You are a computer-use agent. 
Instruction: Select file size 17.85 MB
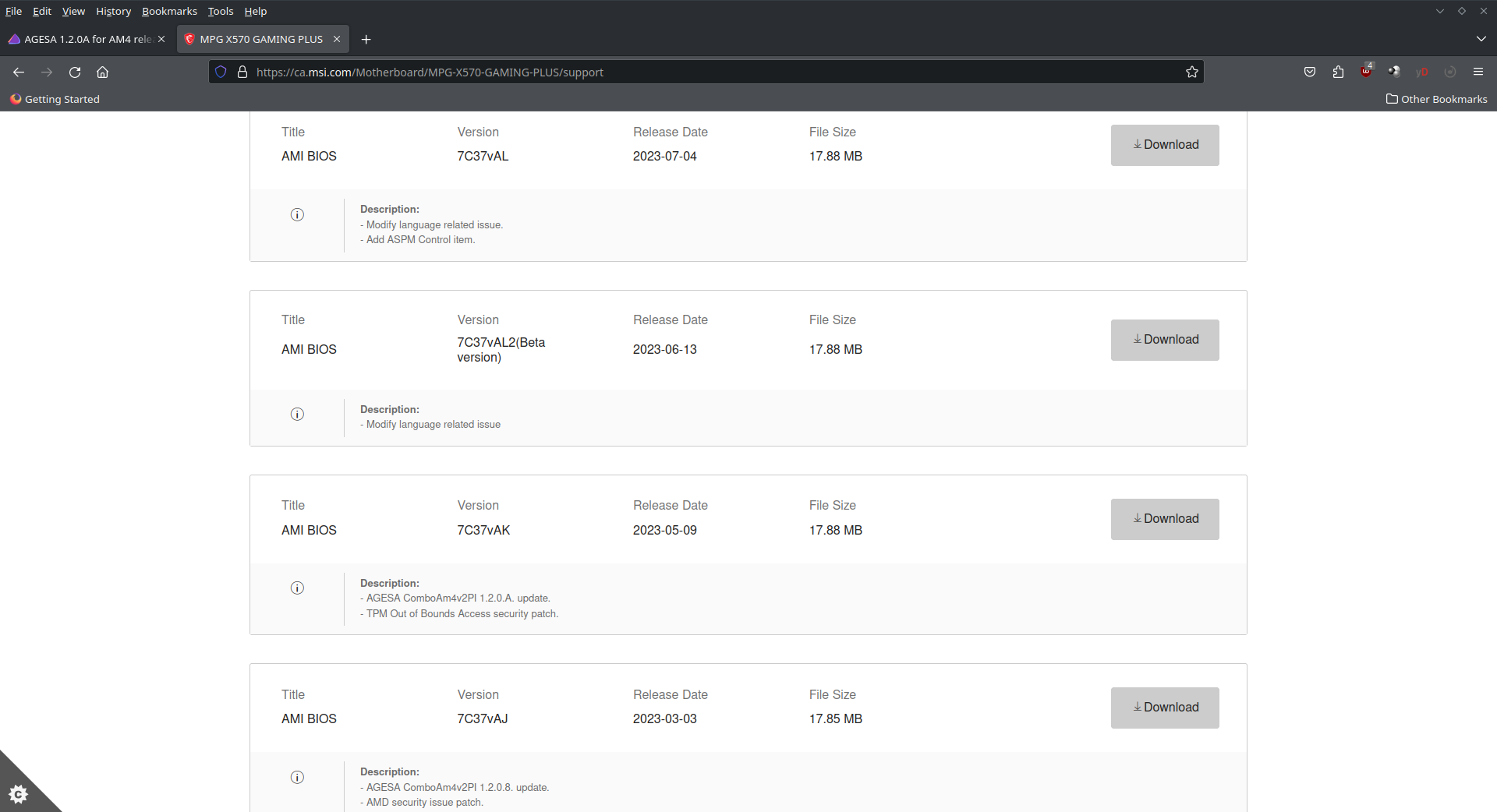[836, 718]
